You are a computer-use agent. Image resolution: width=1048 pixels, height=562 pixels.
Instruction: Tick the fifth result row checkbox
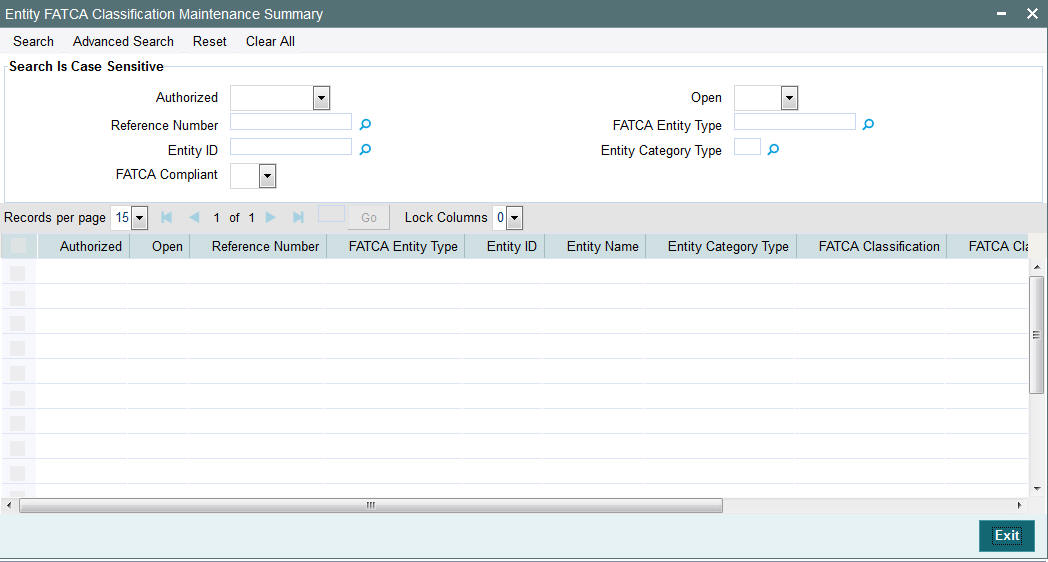17,373
